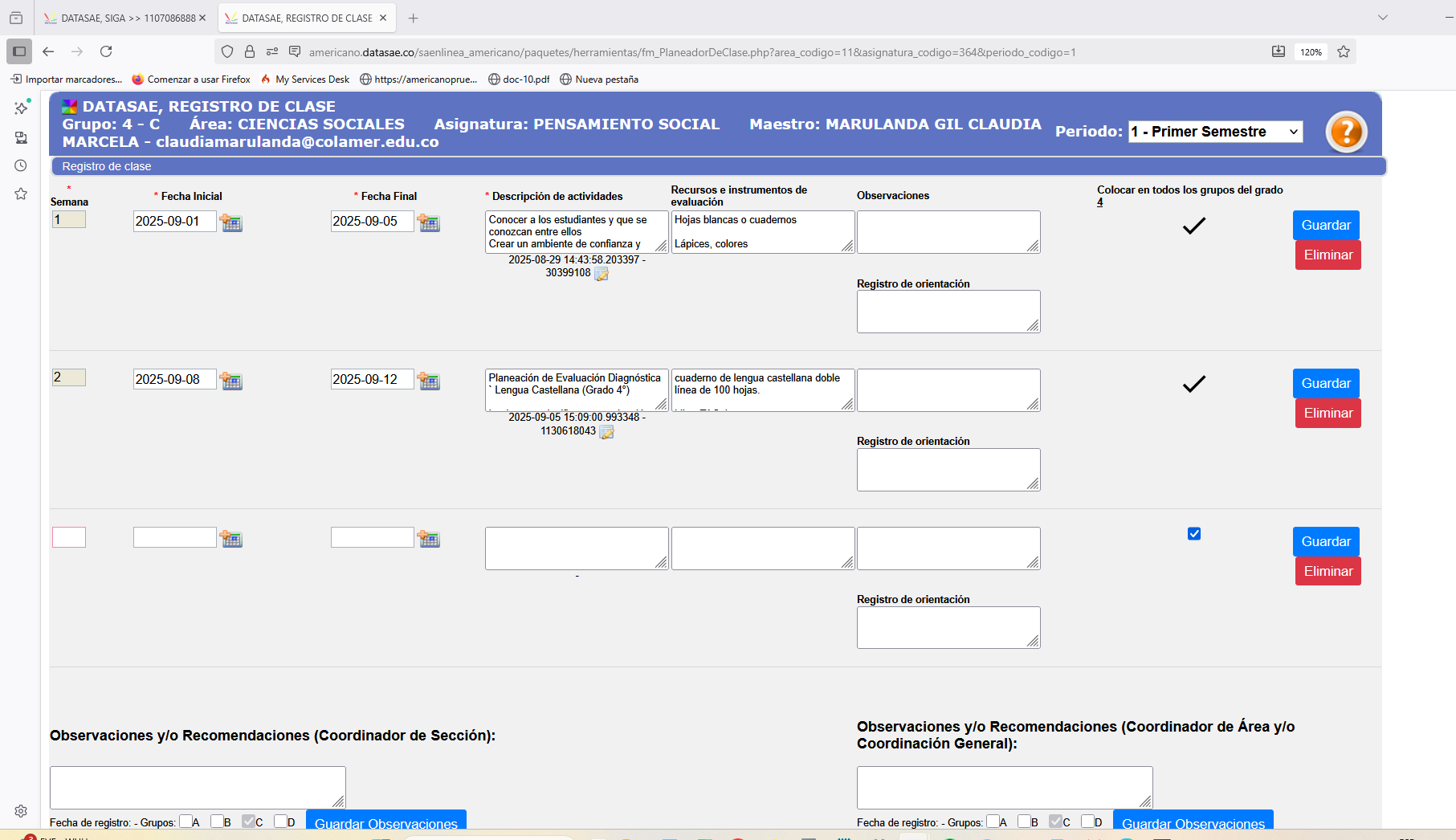Image resolution: width=1456 pixels, height=840 pixels.
Task: Reload the page with the browser refresh icon
Action: (106, 51)
